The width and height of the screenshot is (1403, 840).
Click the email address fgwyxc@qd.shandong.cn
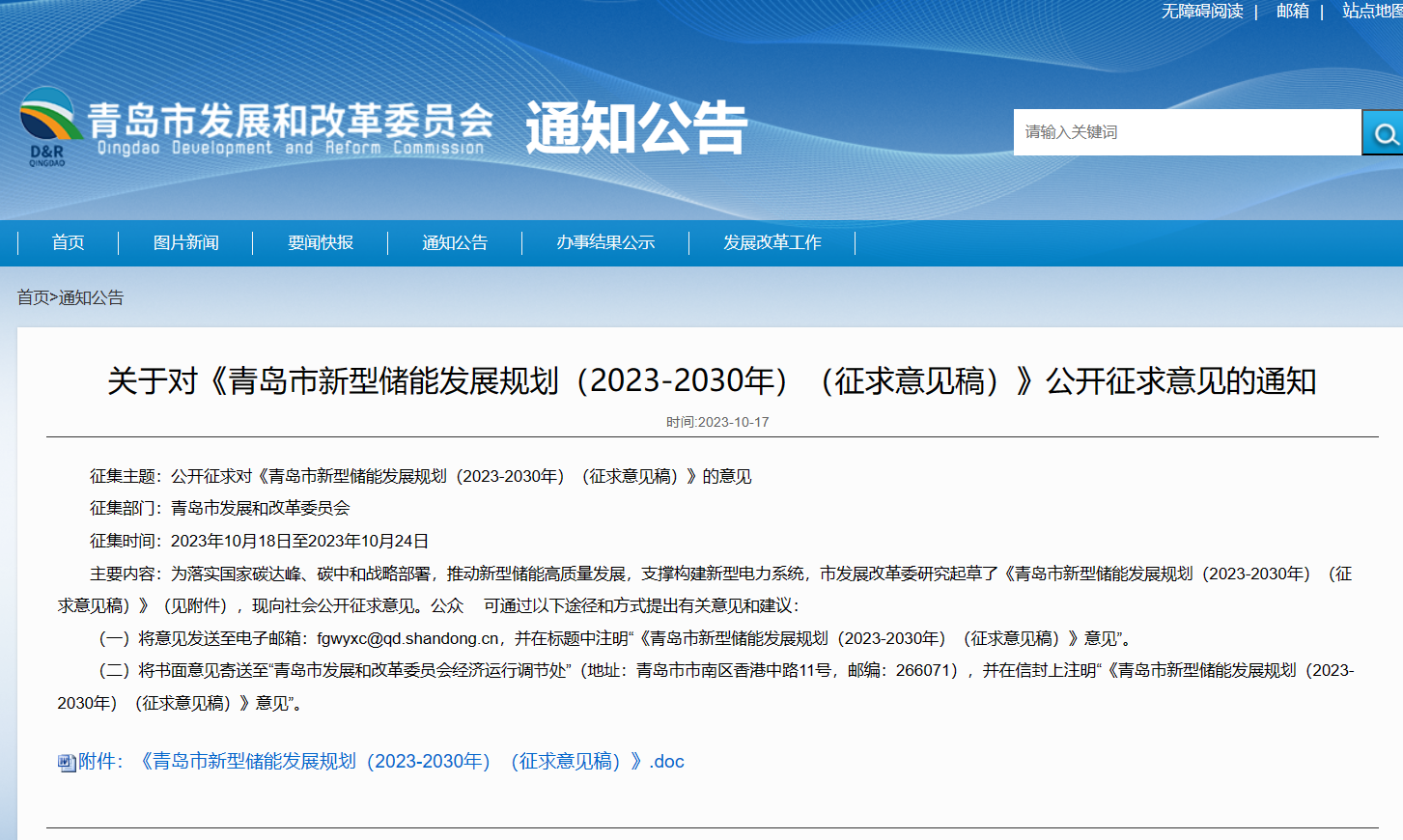pos(407,638)
